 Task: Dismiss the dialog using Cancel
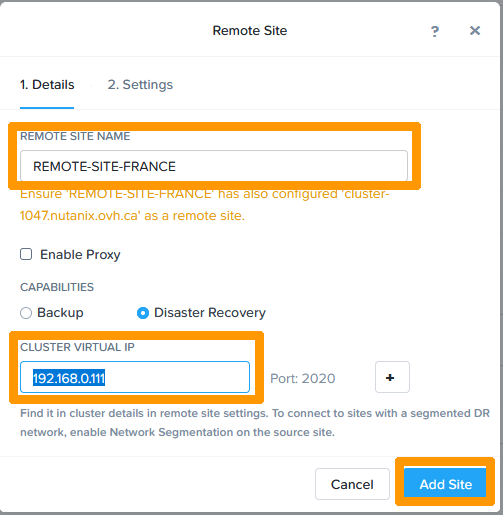(352, 484)
